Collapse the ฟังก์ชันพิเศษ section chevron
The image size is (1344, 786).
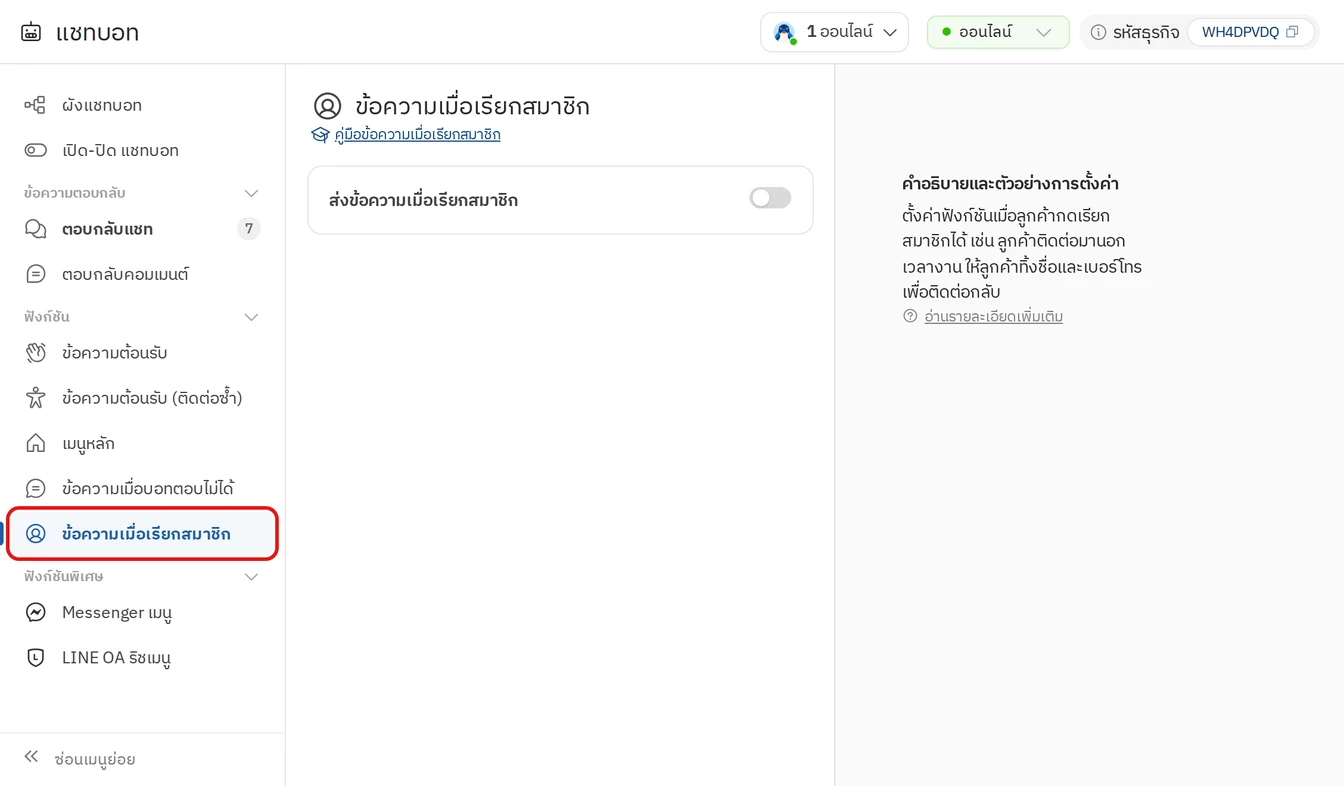coord(251,577)
